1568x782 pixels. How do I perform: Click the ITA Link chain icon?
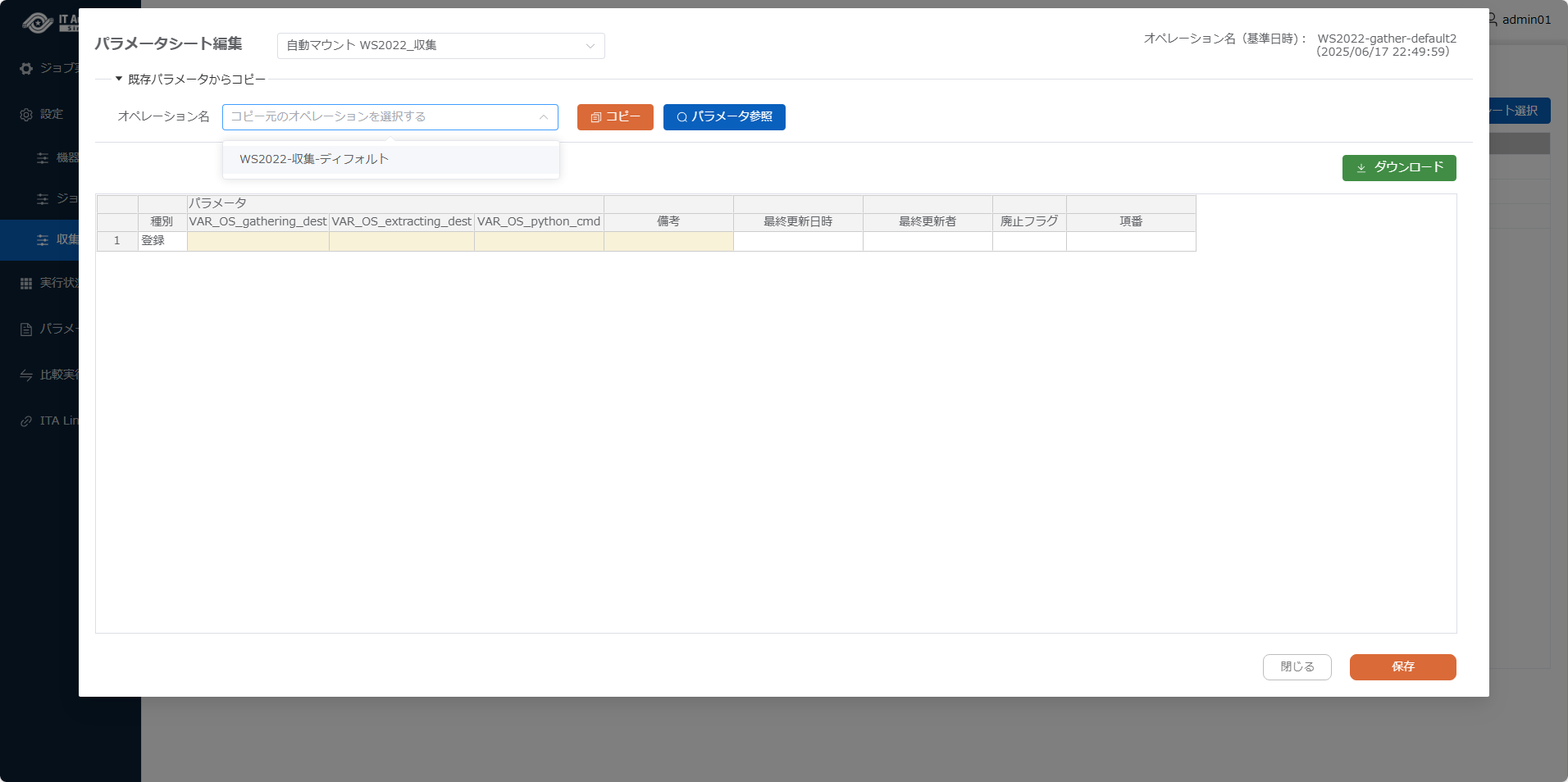(26, 421)
